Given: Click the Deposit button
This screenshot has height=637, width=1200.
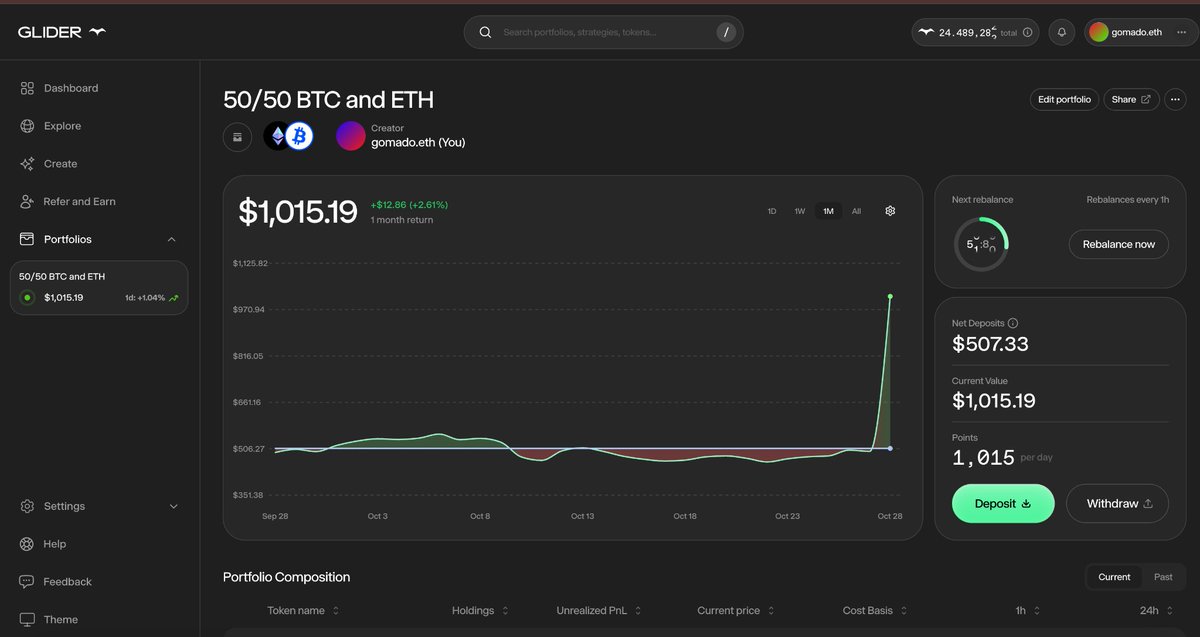Looking at the screenshot, I should pyautogui.click(x=1003, y=504).
